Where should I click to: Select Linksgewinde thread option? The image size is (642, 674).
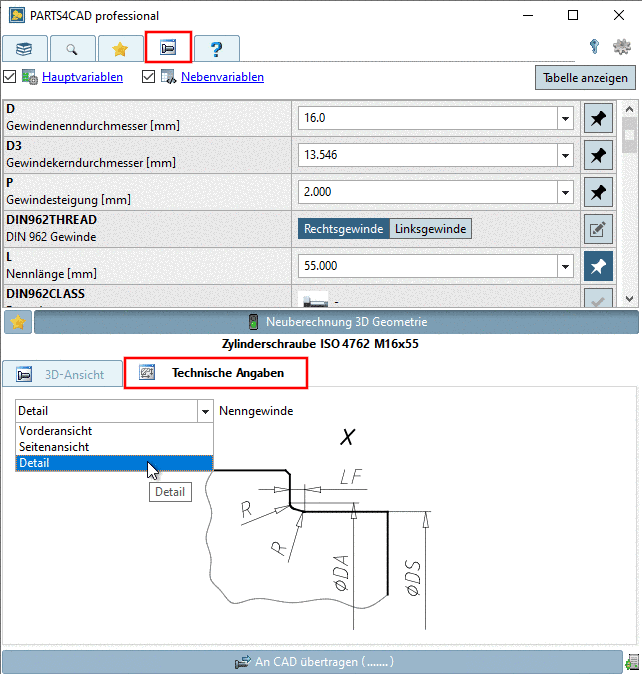431,229
